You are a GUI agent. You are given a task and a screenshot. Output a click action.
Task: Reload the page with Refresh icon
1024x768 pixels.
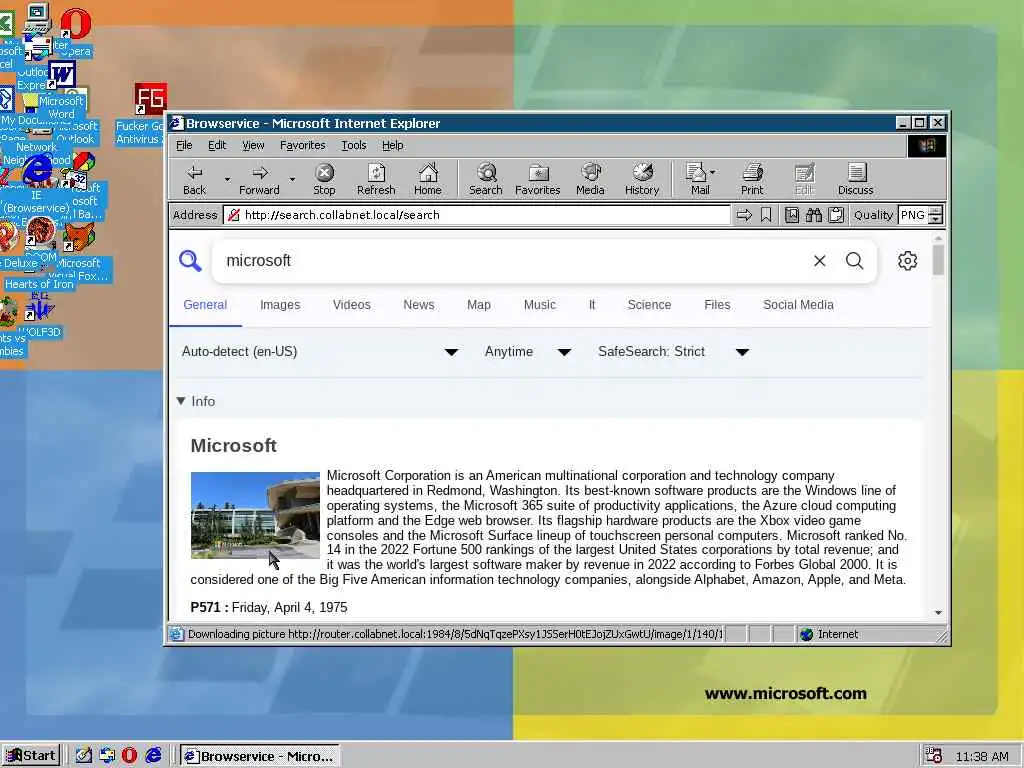pos(376,179)
